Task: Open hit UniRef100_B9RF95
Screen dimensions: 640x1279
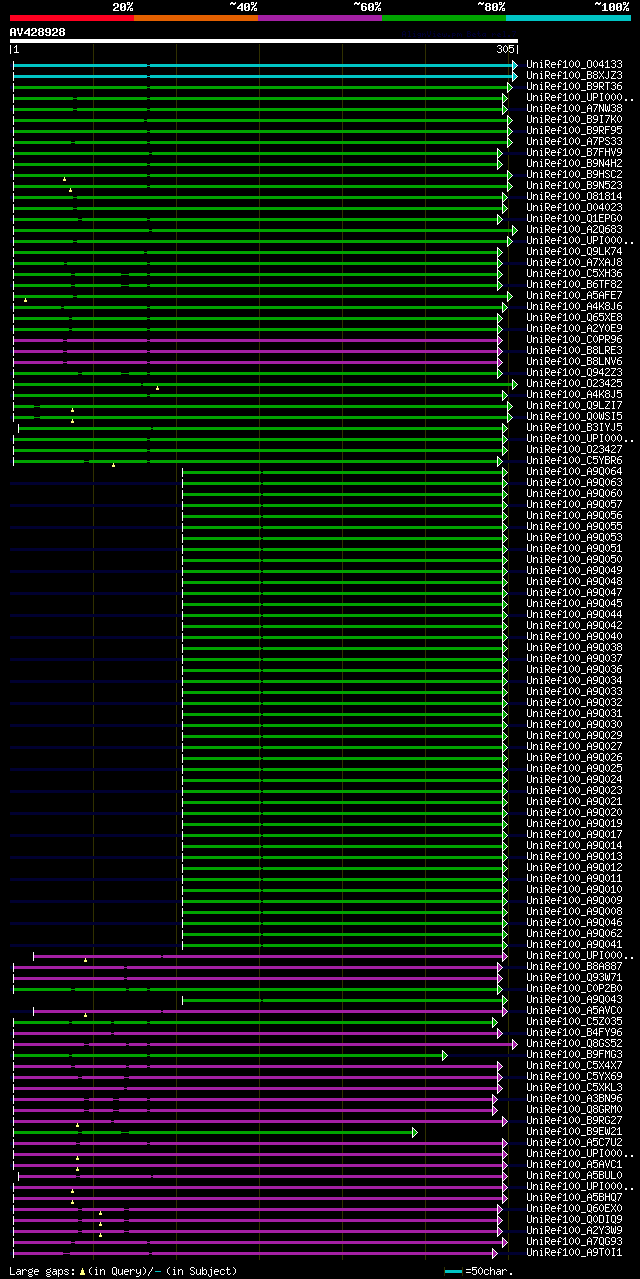Action: [x=574, y=130]
